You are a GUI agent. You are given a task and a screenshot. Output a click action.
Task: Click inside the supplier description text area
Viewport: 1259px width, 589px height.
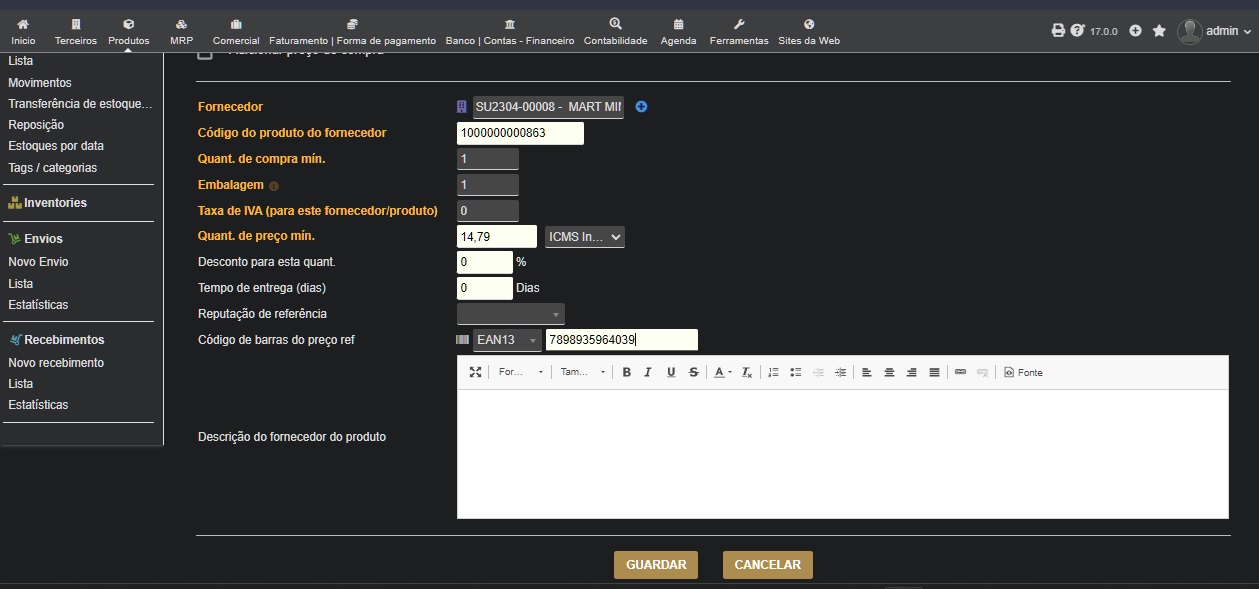pyautogui.click(x=842, y=454)
